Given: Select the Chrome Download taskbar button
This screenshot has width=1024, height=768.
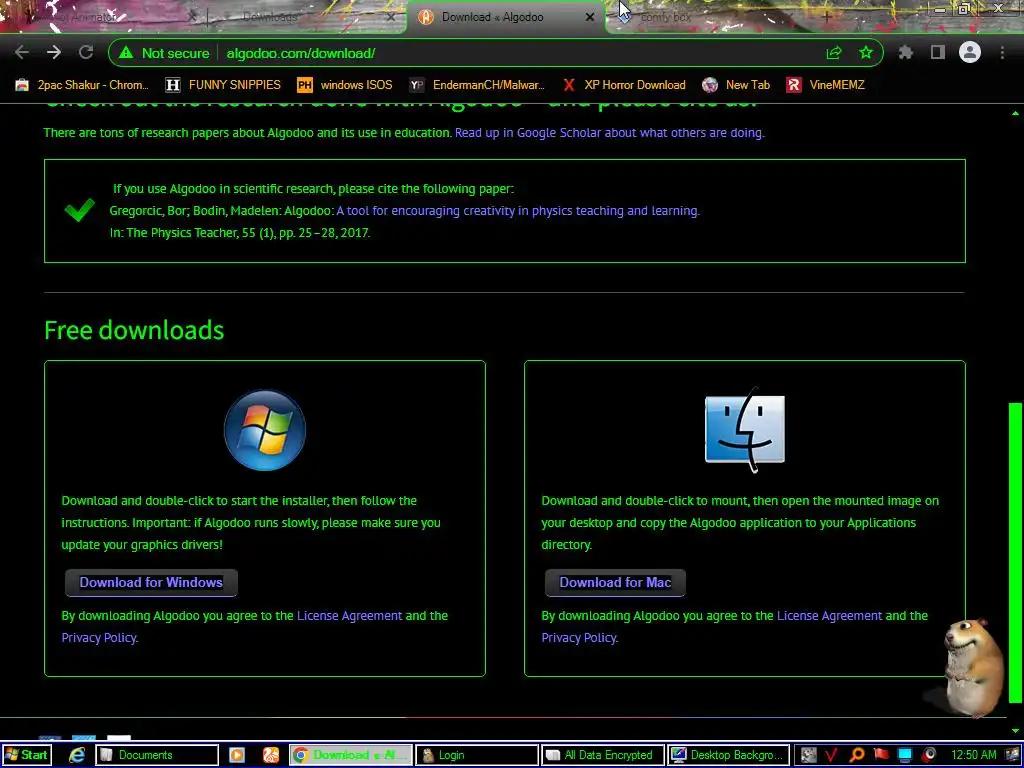Looking at the screenshot, I should (x=351, y=755).
